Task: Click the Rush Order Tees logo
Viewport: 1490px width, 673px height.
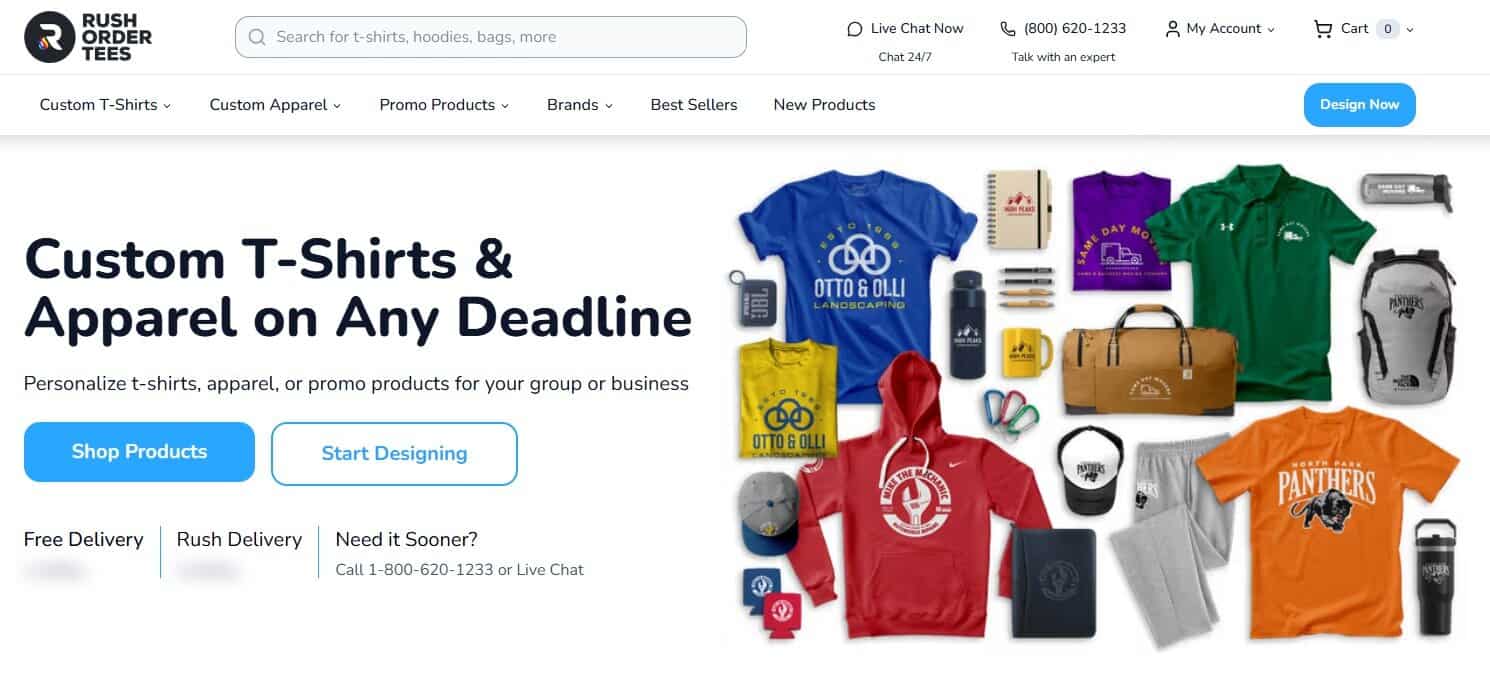Action: tap(88, 37)
